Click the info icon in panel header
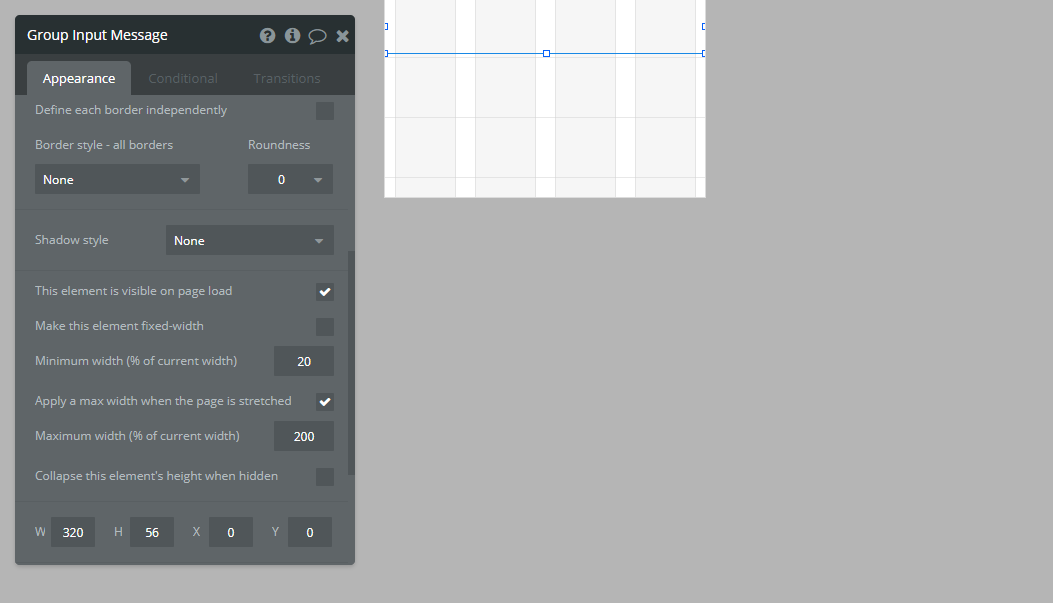 click(x=292, y=36)
